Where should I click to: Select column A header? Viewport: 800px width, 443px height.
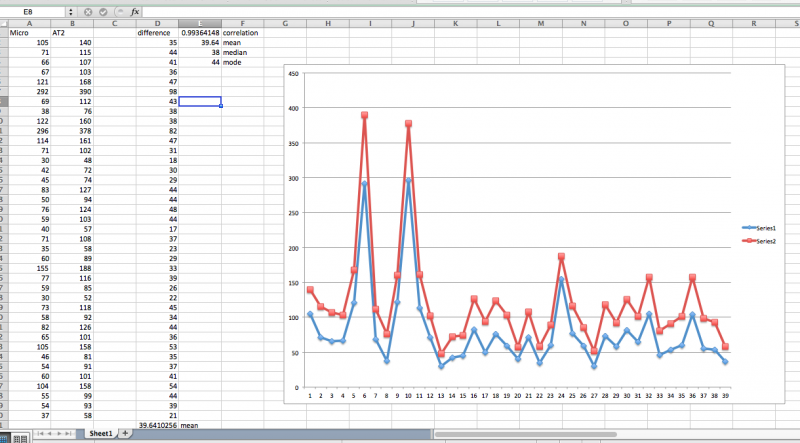click(x=29, y=22)
